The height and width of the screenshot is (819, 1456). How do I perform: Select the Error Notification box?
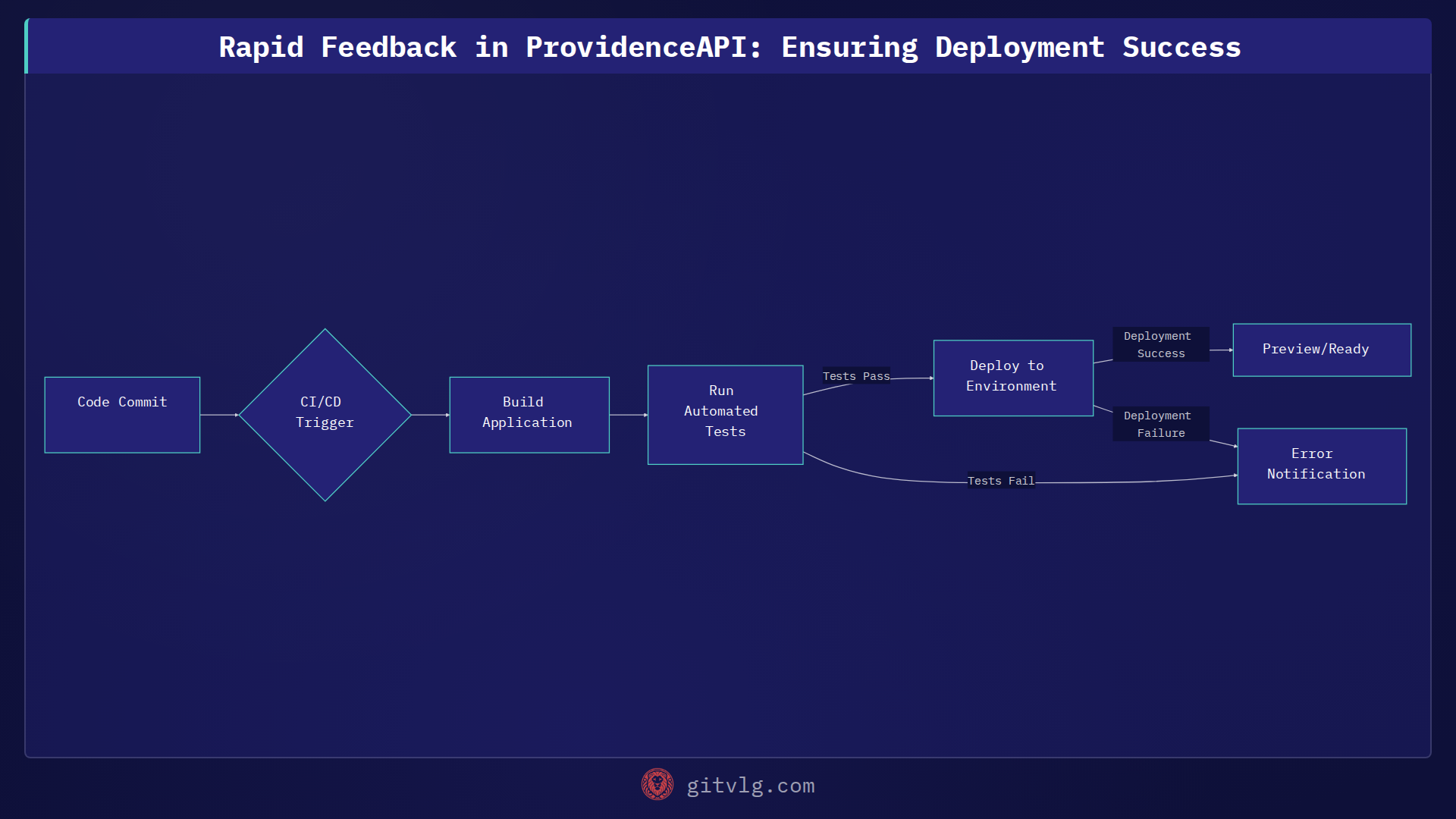coord(1322,466)
